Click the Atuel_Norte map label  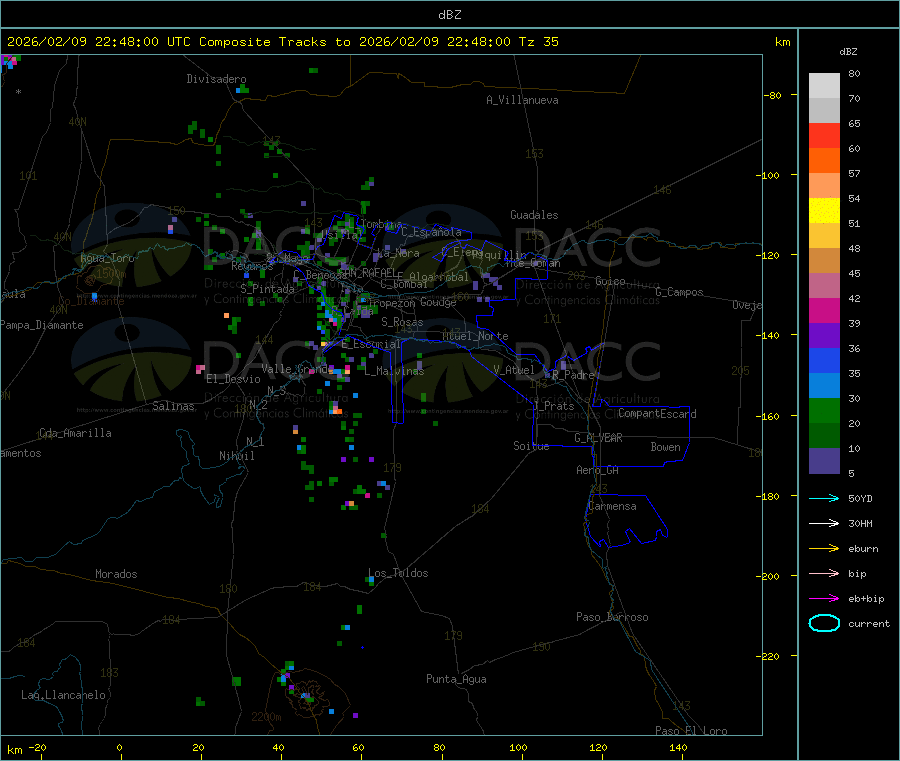[x=475, y=336]
